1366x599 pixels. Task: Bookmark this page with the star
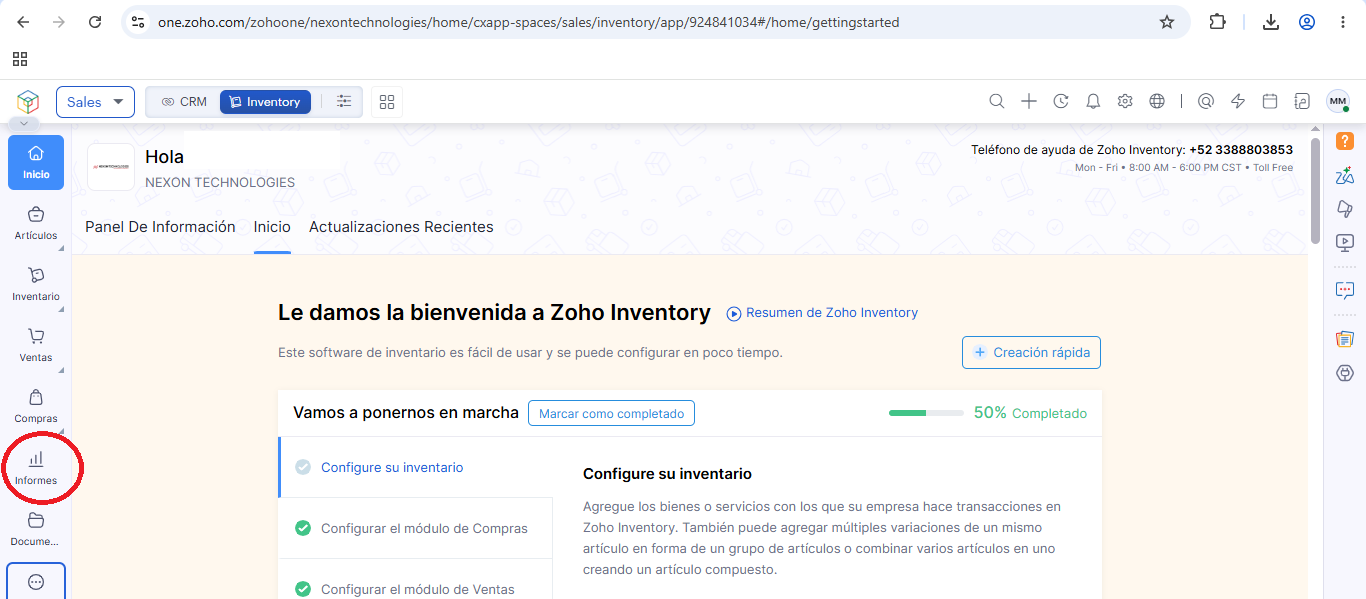[x=1167, y=22]
